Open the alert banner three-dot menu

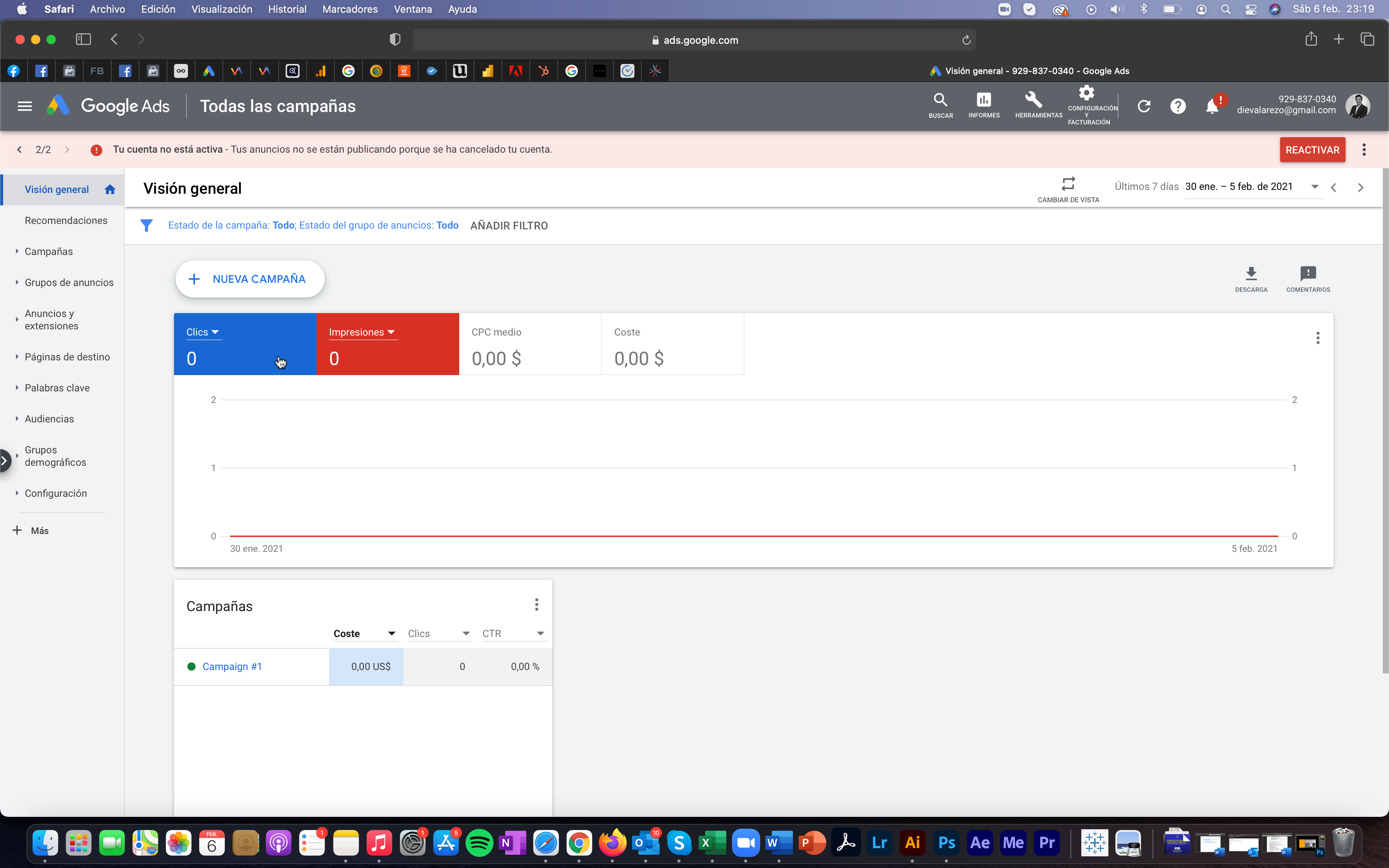click(1364, 150)
